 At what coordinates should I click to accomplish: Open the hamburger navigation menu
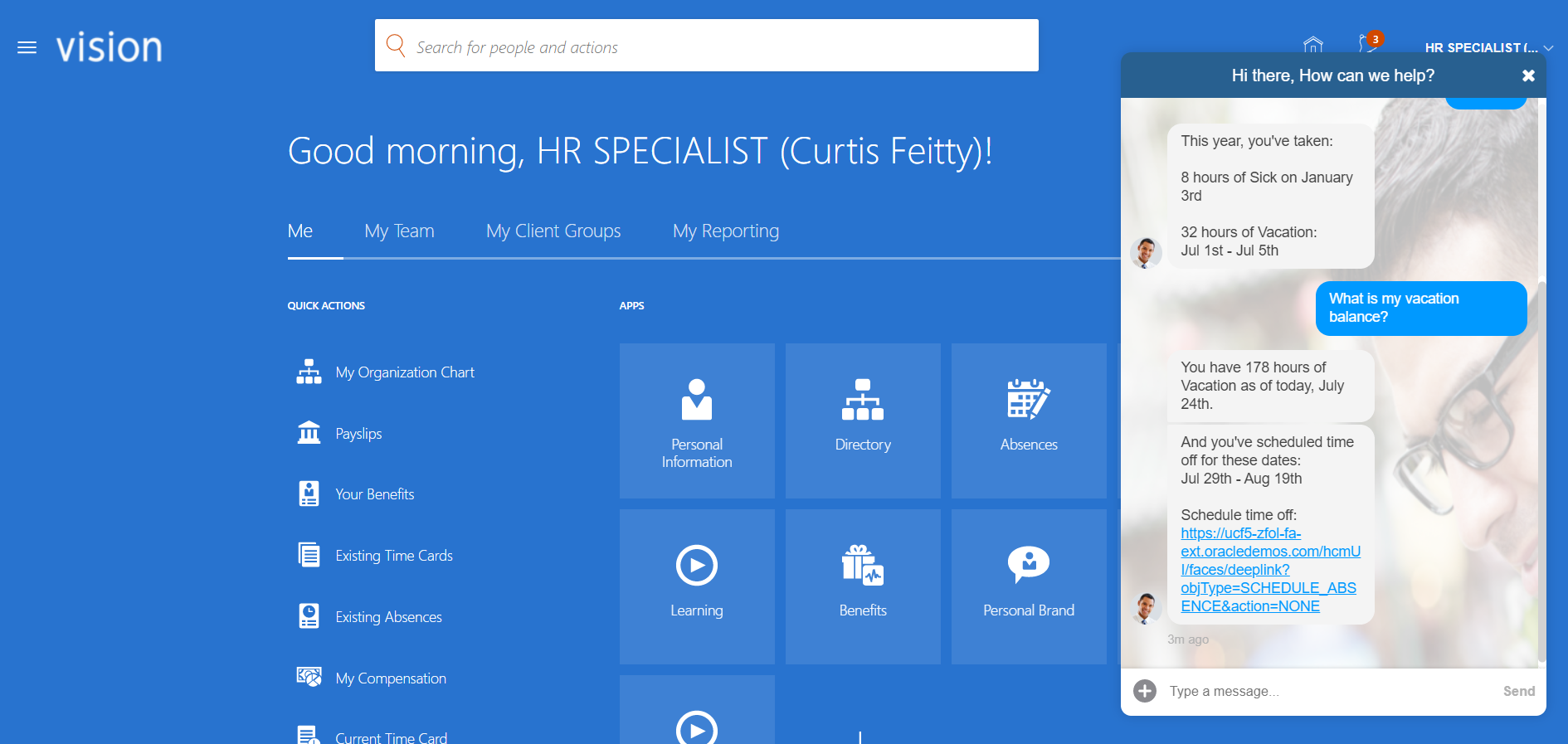27,47
